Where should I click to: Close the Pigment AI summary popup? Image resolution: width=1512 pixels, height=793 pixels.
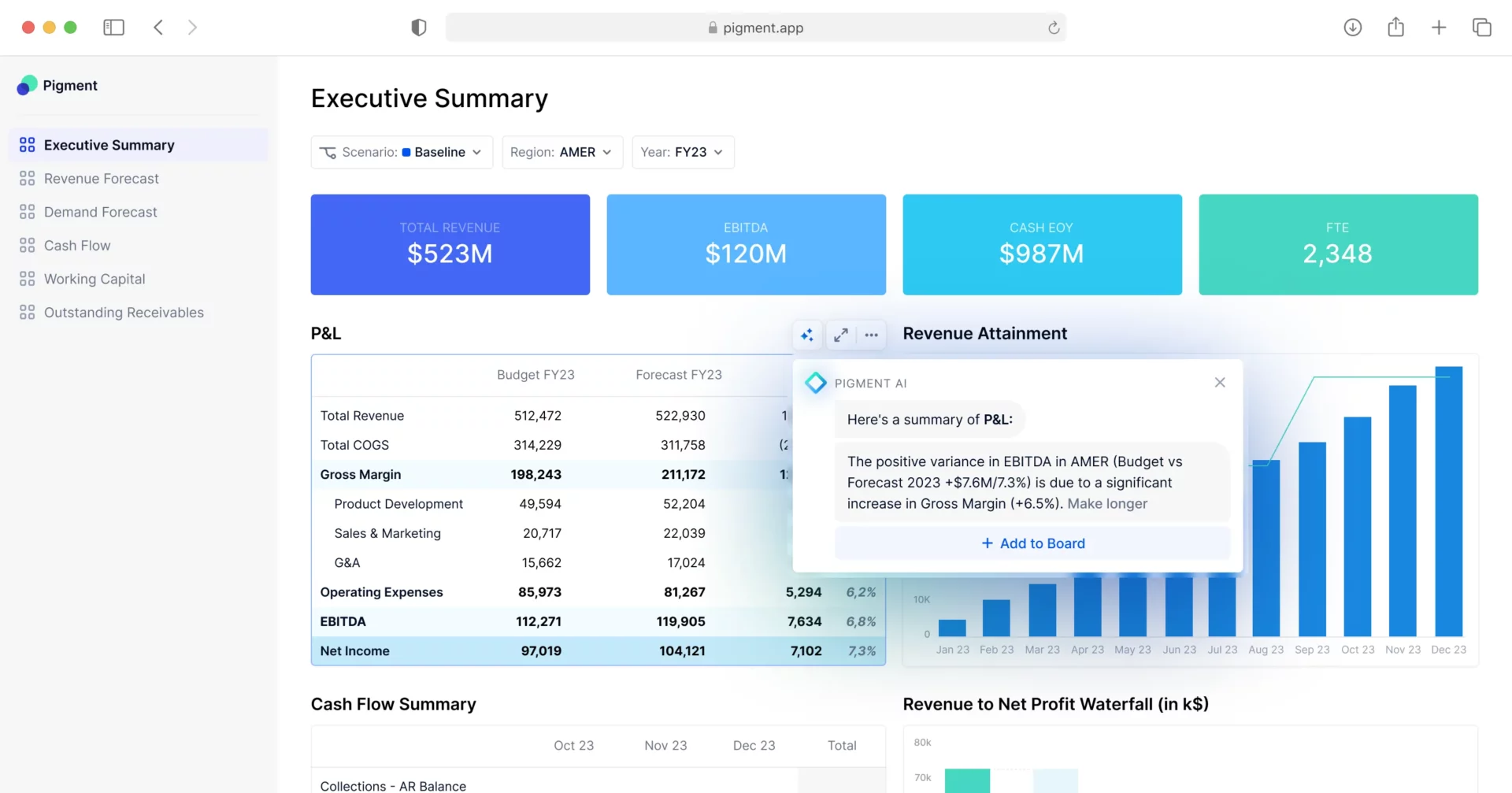point(1219,383)
